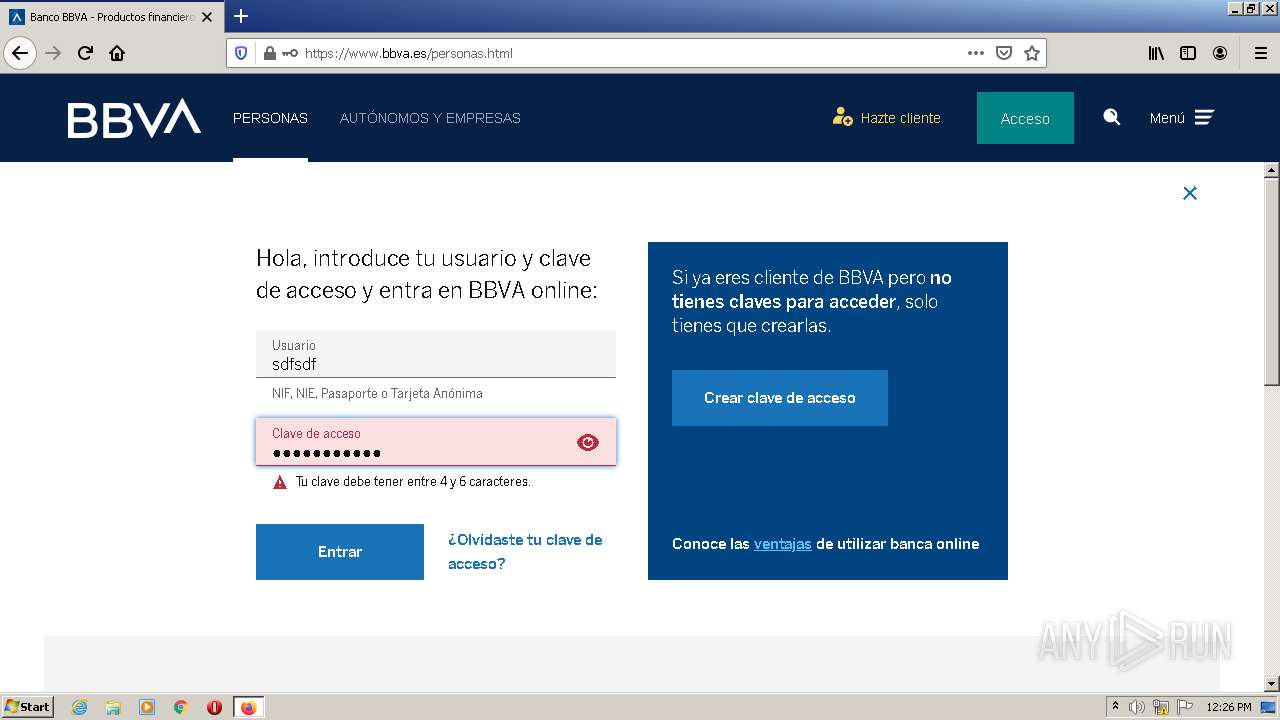
Task: Click the Pocket save icon
Action: click(x=1004, y=53)
